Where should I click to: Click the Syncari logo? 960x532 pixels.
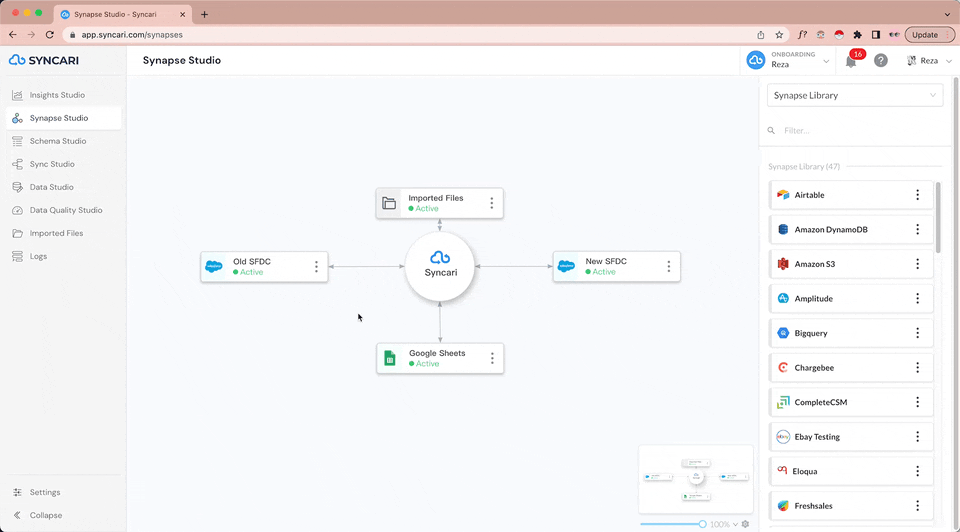pyautogui.click(x=43, y=60)
